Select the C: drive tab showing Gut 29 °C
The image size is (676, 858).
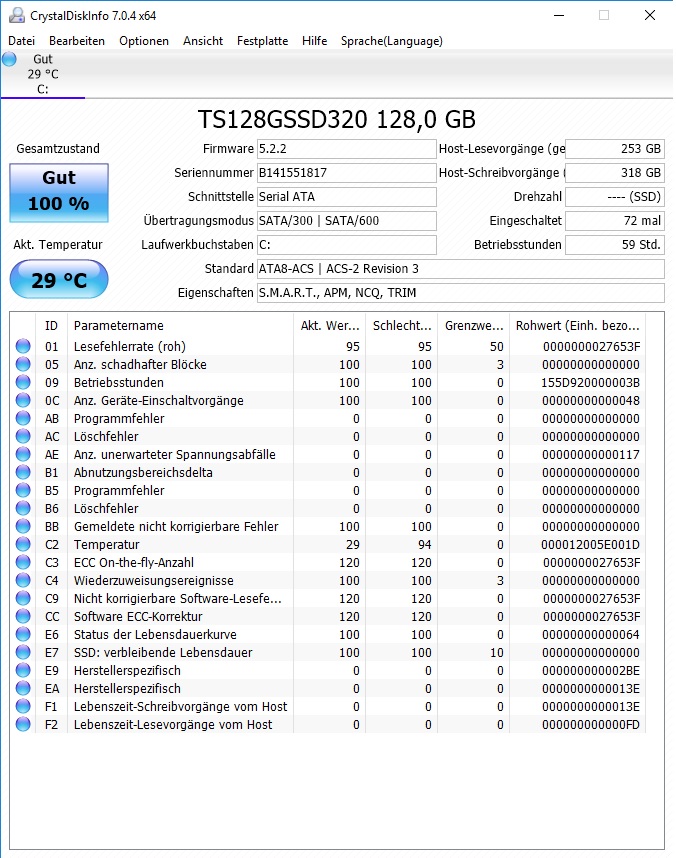(x=43, y=74)
